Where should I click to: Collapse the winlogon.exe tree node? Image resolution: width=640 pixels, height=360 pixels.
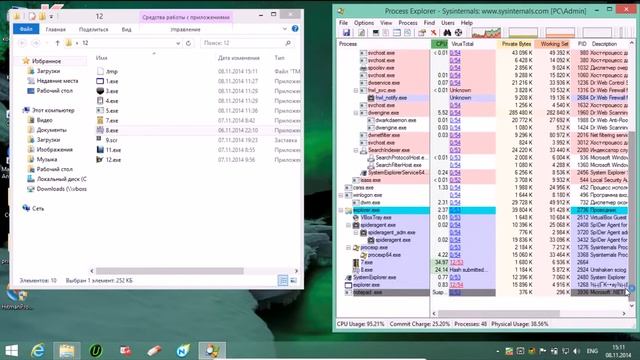coord(341,195)
